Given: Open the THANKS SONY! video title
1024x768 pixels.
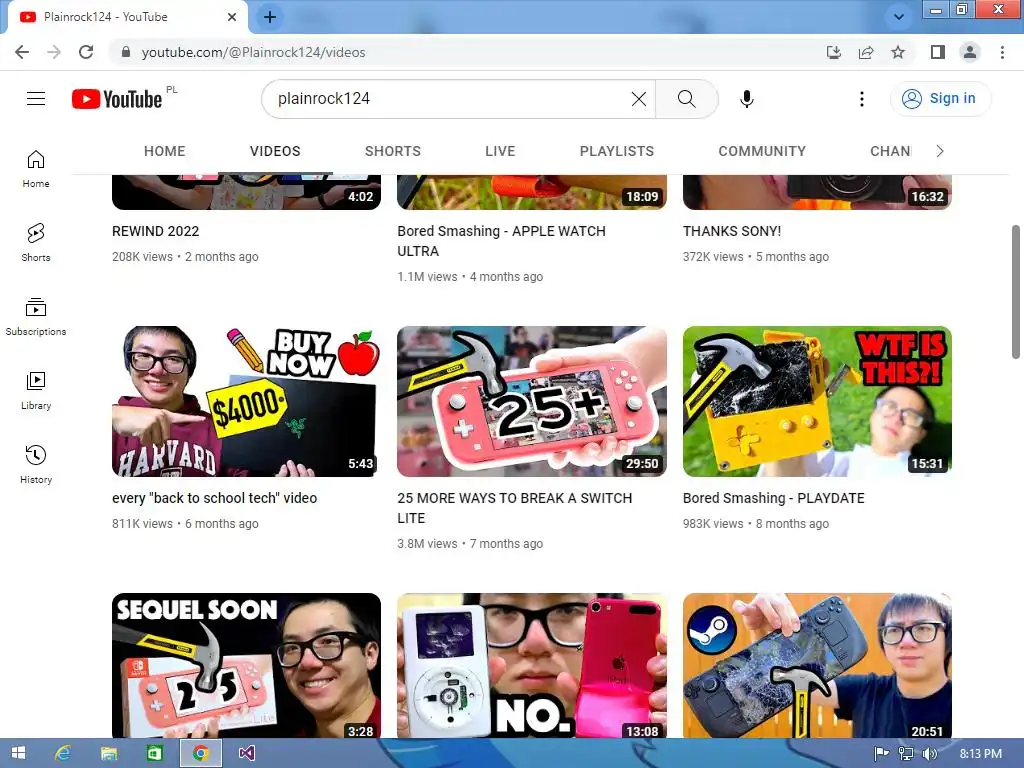Looking at the screenshot, I should pyautogui.click(x=731, y=231).
